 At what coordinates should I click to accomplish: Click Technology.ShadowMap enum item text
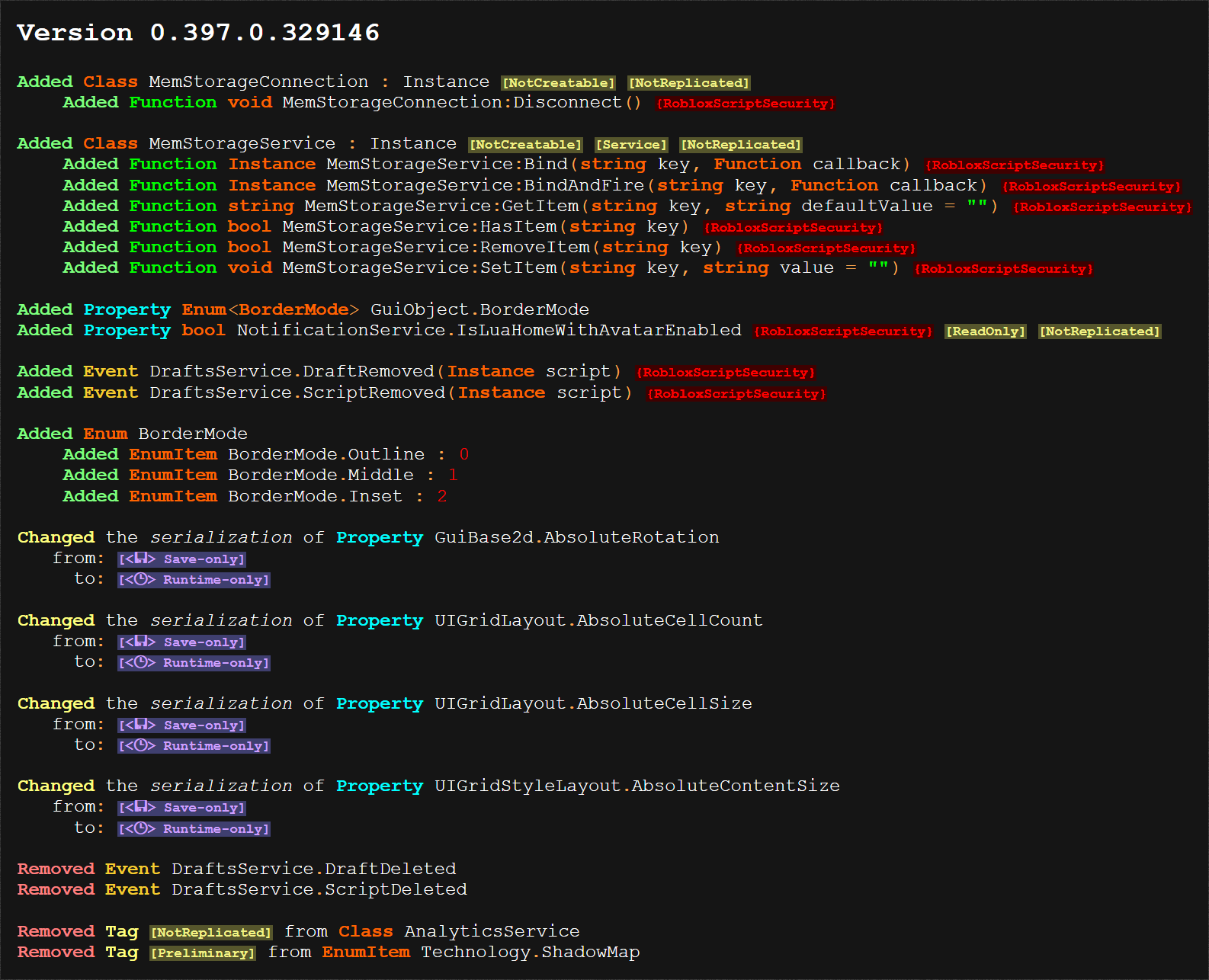pyautogui.click(x=531, y=952)
